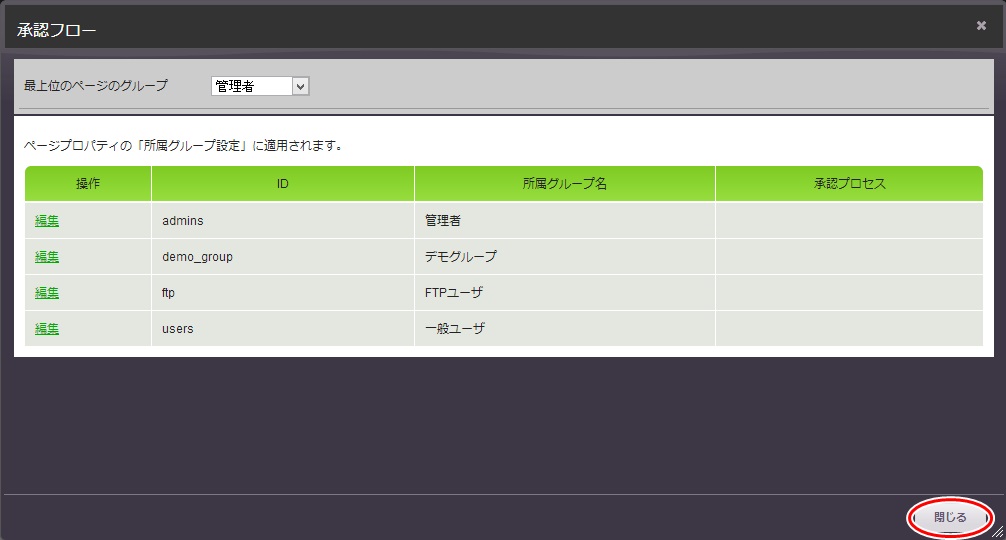Grab the dialog resize handle in the bottom corner
Screen dimensions: 1006x540
998,532
